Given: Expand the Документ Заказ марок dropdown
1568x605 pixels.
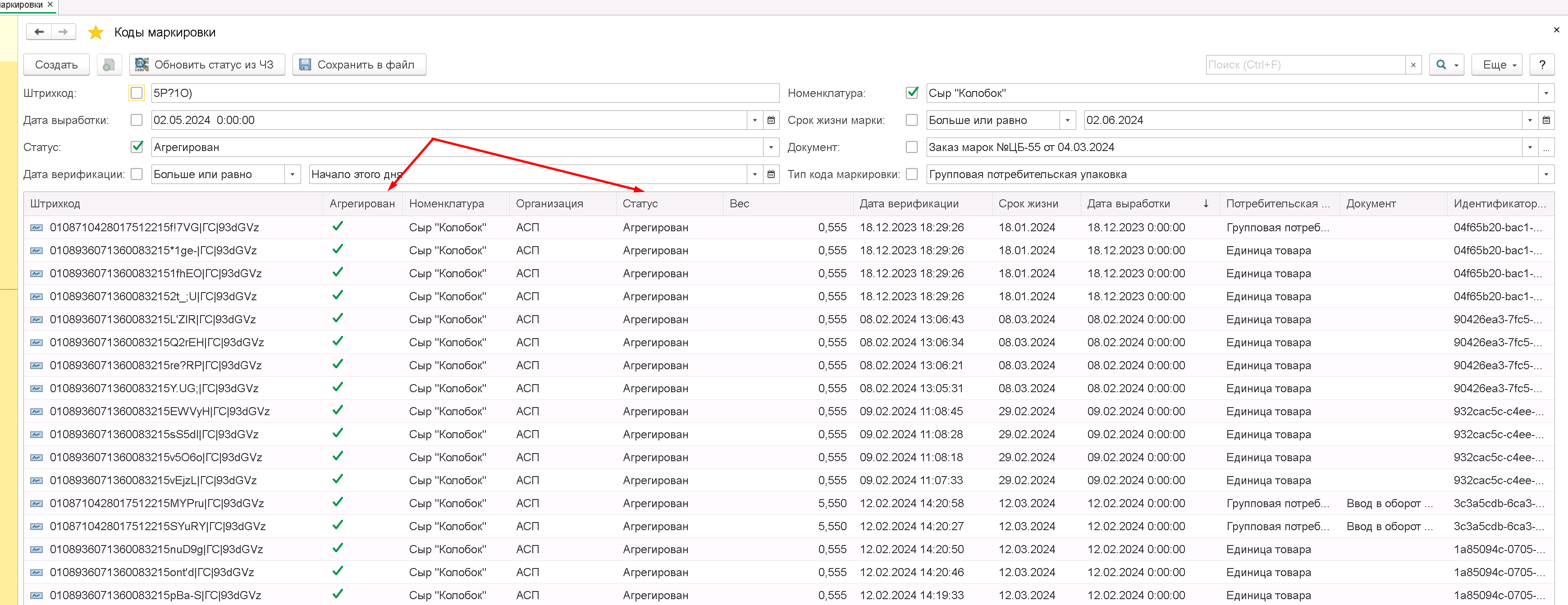Looking at the screenshot, I should [x=1530, y=147].
